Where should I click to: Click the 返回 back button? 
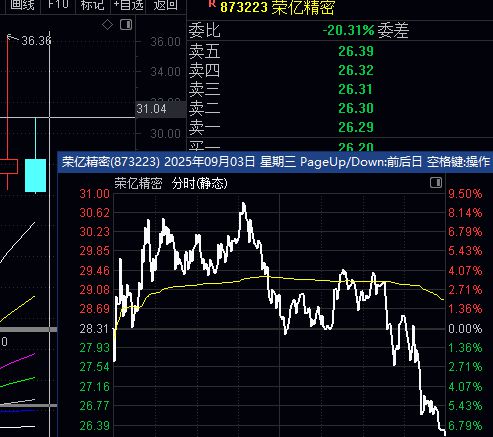point(166,5)
